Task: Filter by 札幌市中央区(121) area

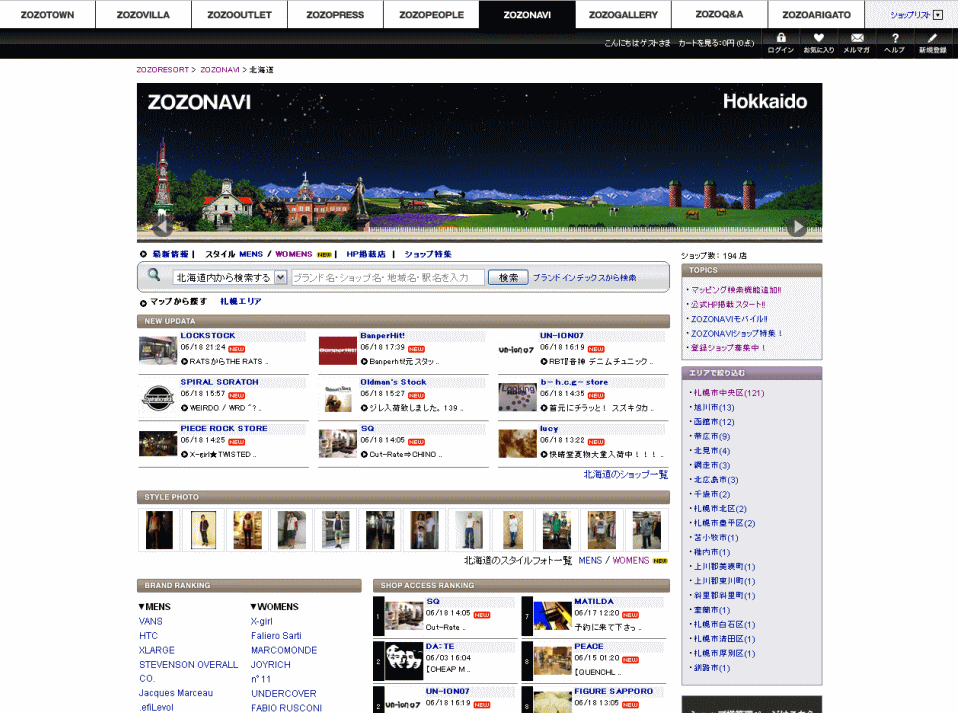Action: pos(729,393)
